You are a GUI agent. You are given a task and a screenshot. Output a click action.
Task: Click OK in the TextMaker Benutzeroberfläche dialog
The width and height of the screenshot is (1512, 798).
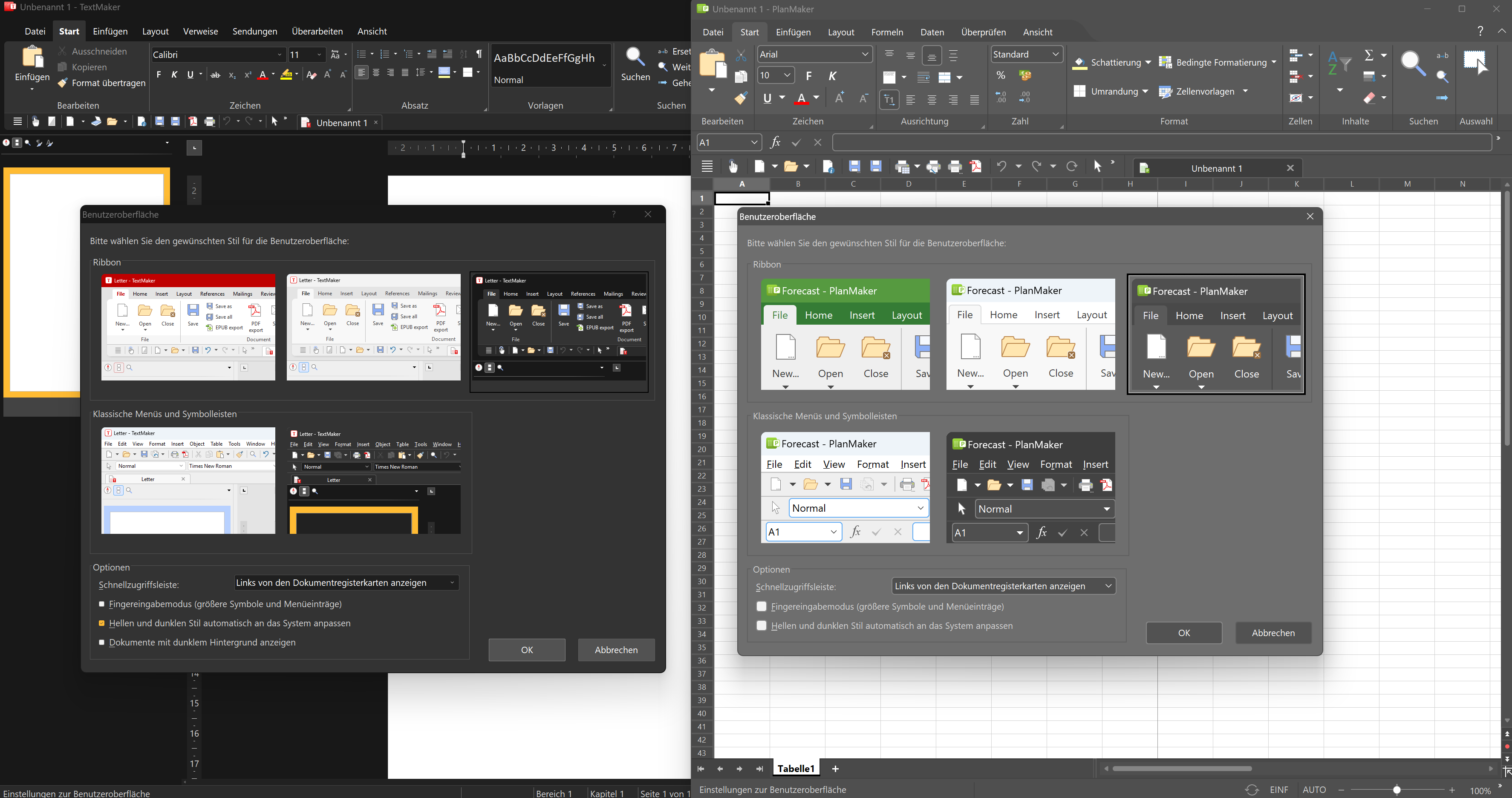pos(527,650)
